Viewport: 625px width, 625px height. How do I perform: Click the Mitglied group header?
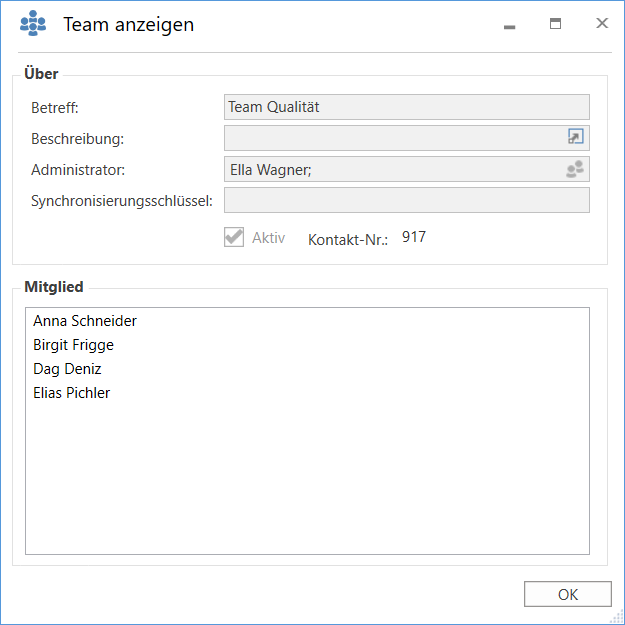54,287
